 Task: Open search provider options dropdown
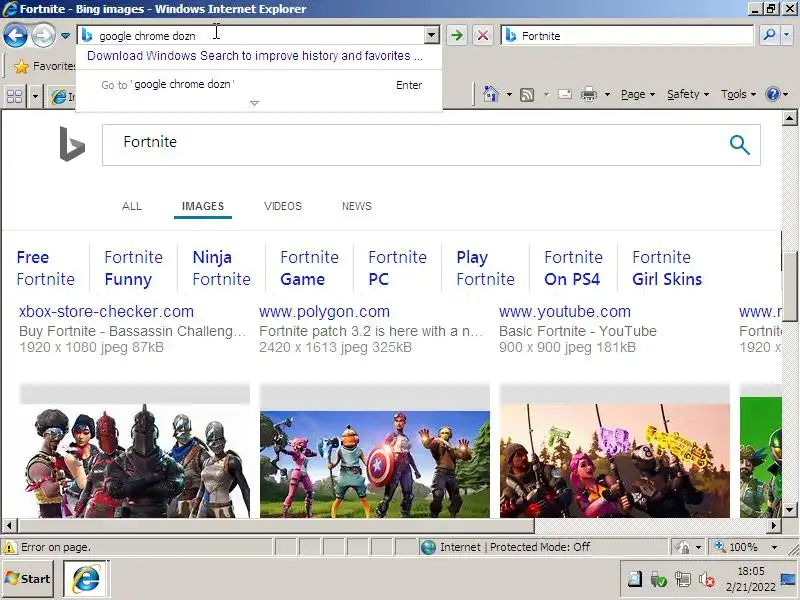(786, 35)
